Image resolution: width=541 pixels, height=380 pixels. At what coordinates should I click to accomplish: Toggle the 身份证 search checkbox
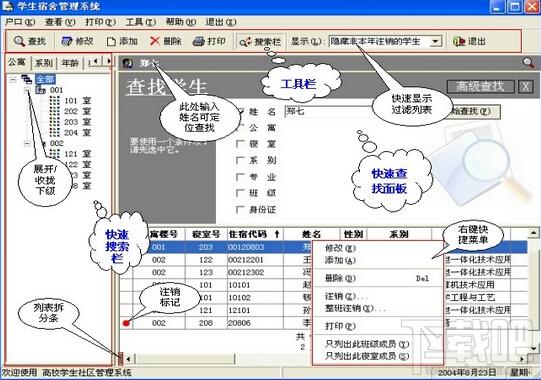[x=240, y=210]
